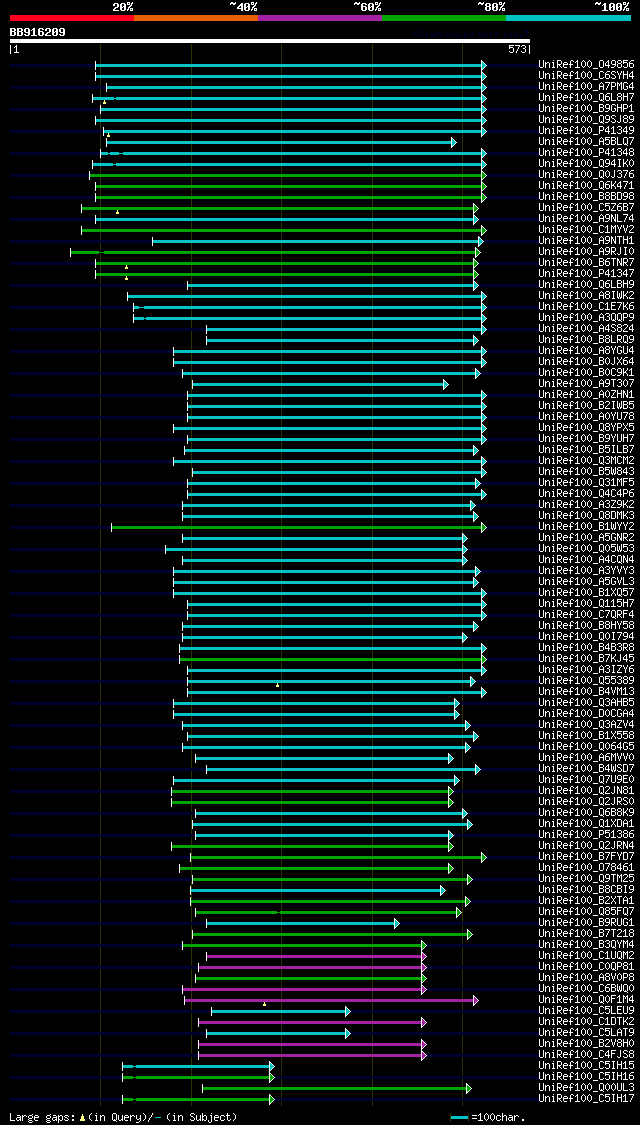Click the UniRef100_C1UQM2 hit name
The width and height of the screenshot is (640, 1125).
pyautogui.click(x=586, y=957)
